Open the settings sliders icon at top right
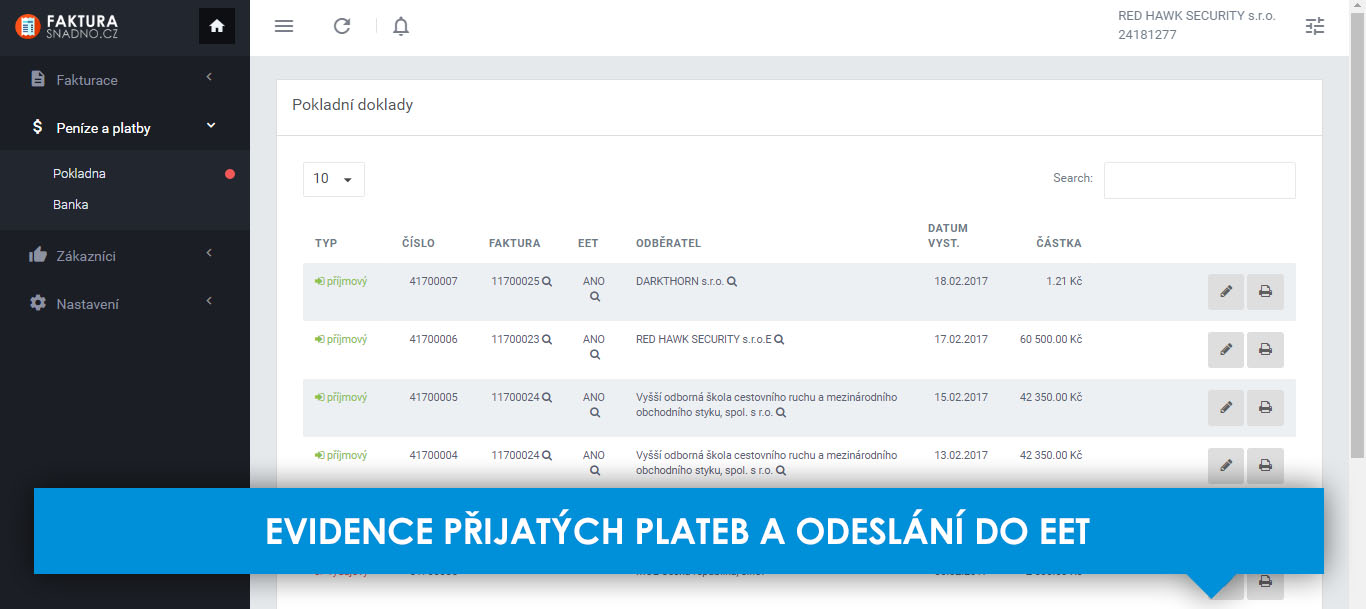 pyautogui.click(x=1314, y=26)
